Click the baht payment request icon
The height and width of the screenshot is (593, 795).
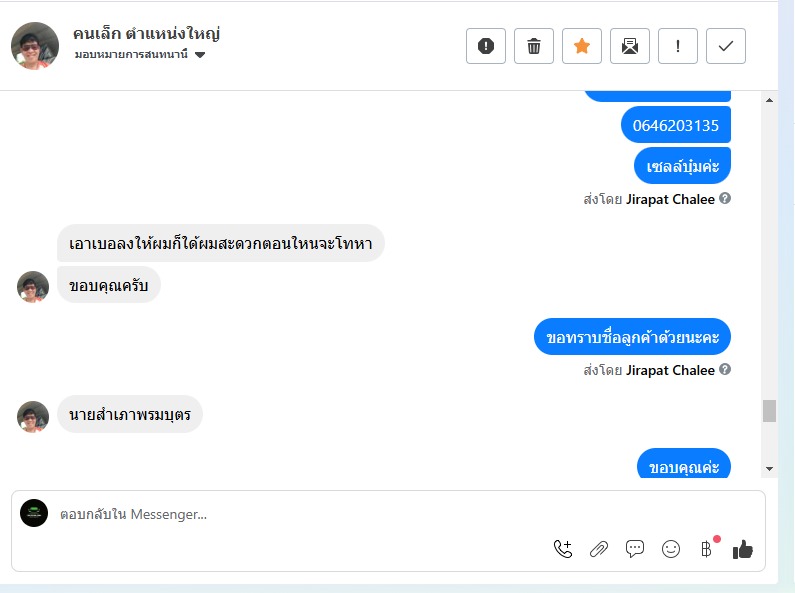(x=707, y=548)
